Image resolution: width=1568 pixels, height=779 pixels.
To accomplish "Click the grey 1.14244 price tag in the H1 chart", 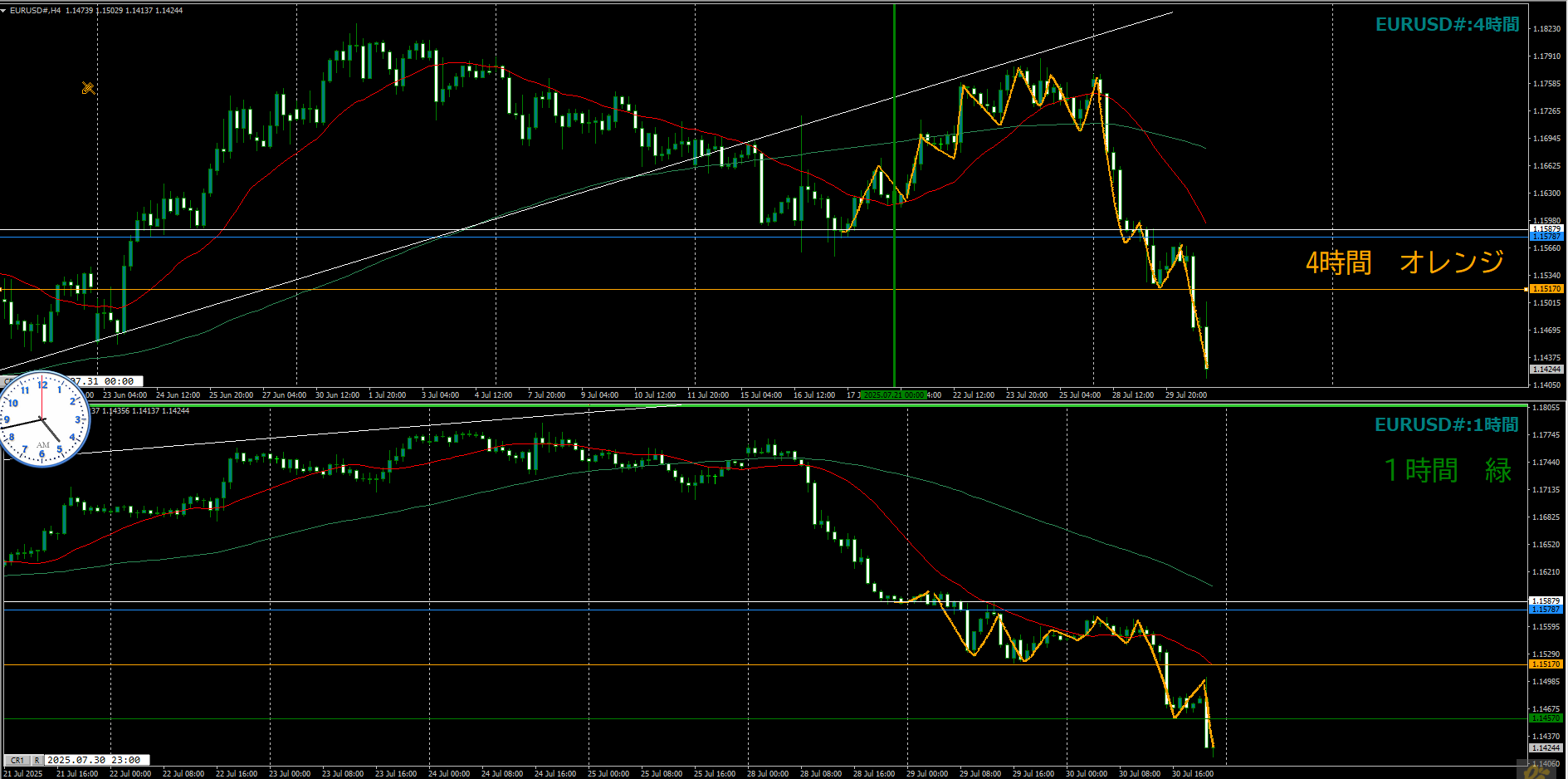I will click(x=1546, y=748).
